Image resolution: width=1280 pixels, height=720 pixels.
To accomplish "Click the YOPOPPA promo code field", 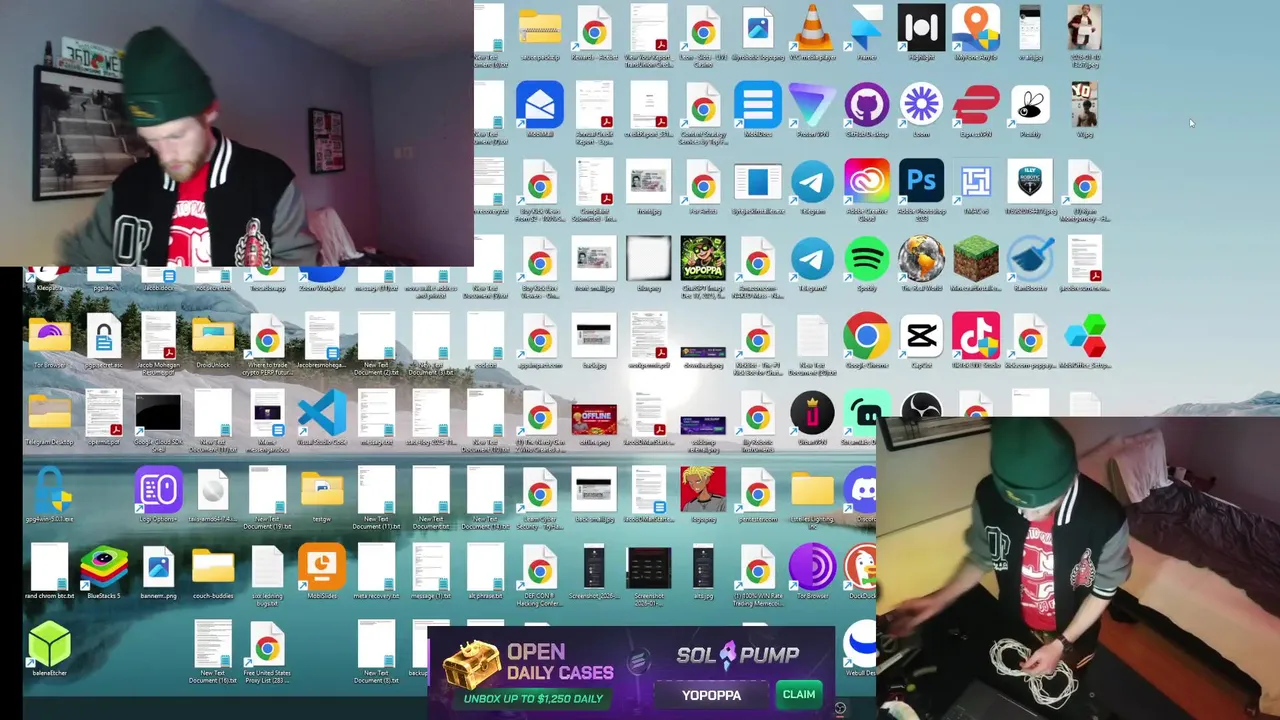I will [712, 695].
